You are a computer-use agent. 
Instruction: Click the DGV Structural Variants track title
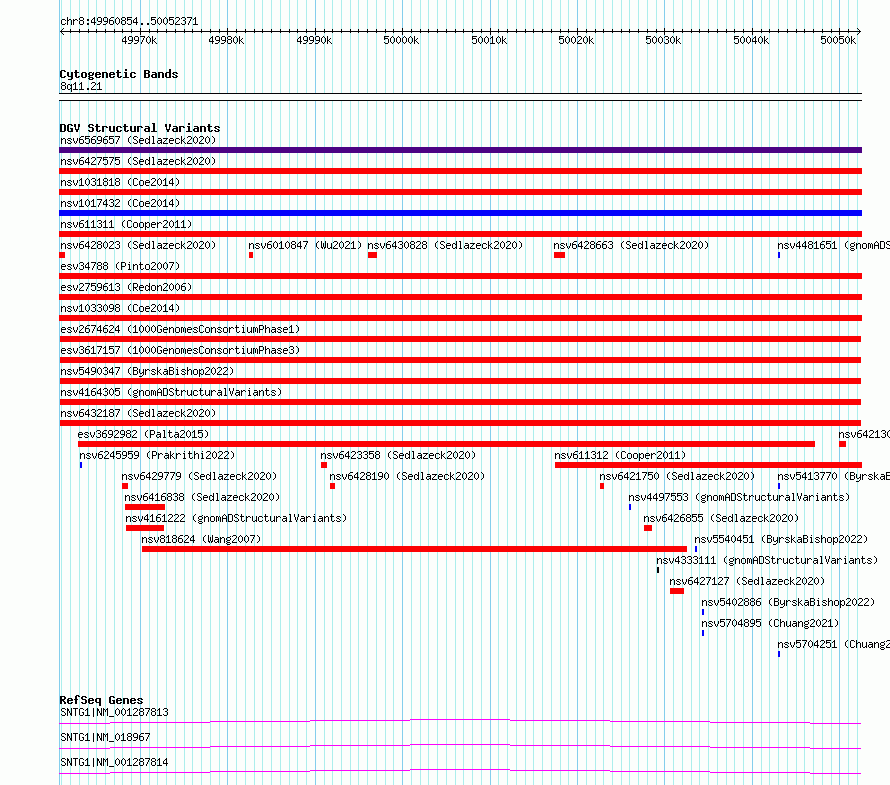[x=140, y=128]
